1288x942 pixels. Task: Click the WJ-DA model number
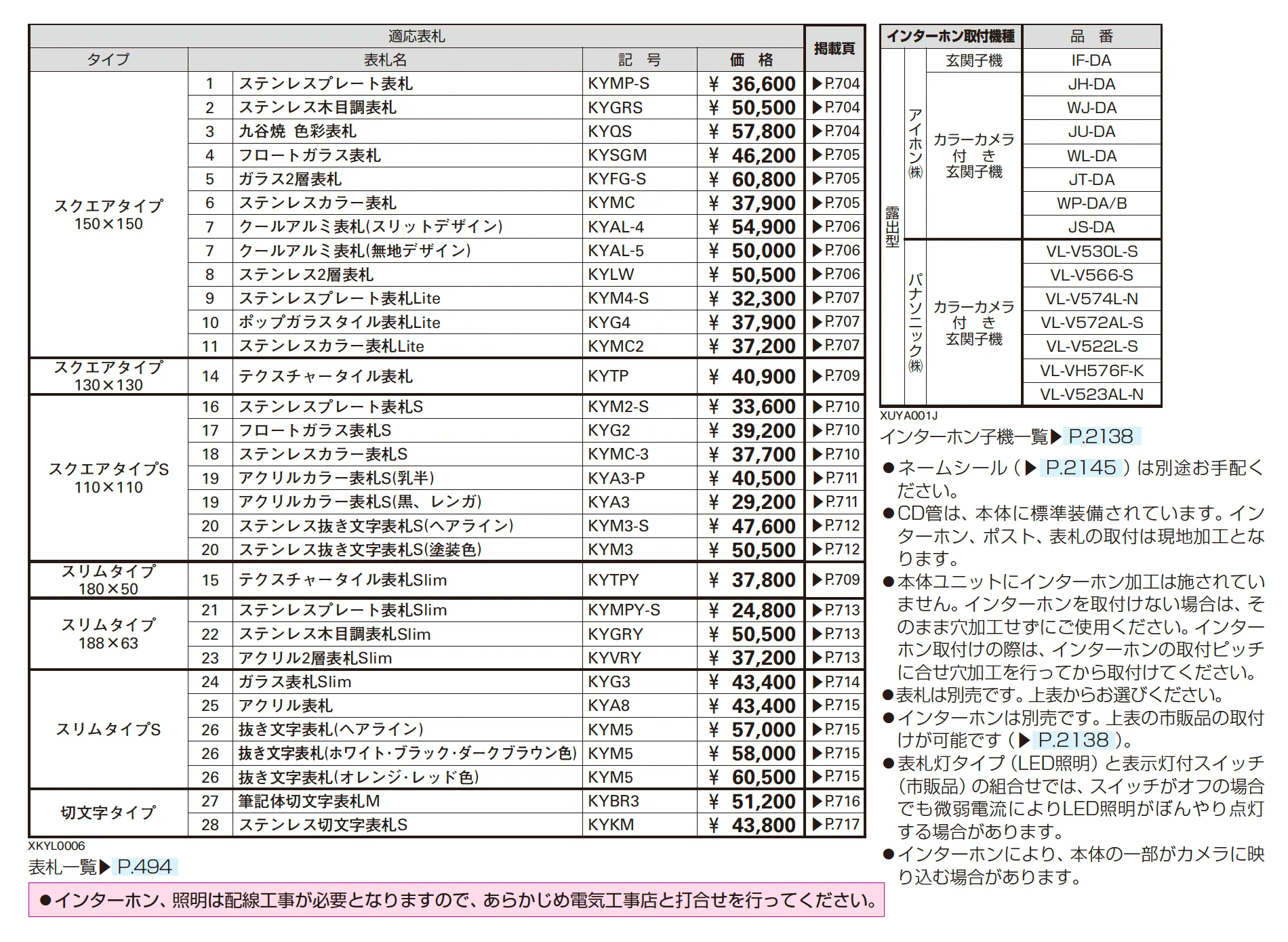pyautogui.click(x=1091, y=108)
